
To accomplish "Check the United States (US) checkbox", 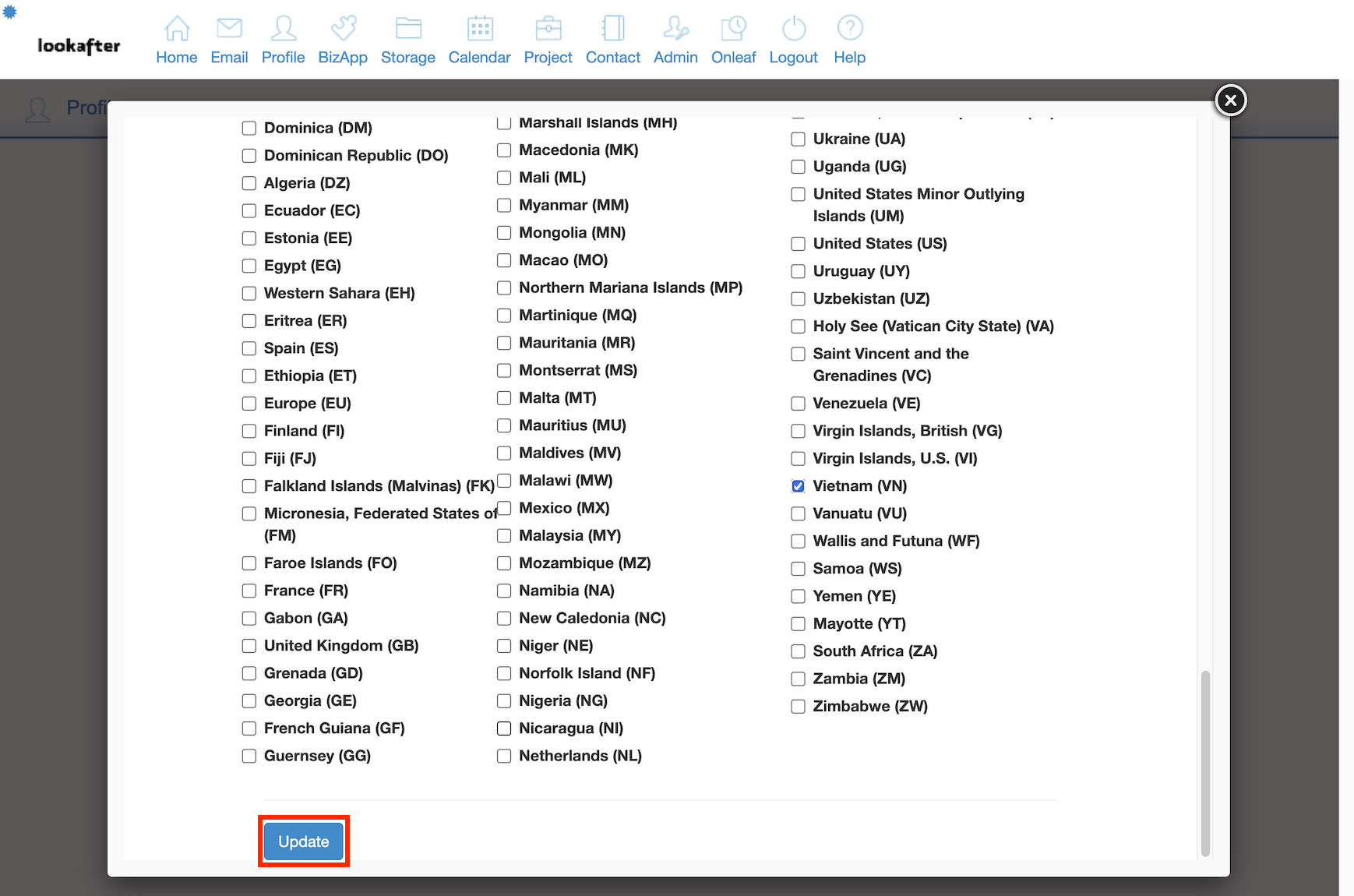I will [799, 244].
